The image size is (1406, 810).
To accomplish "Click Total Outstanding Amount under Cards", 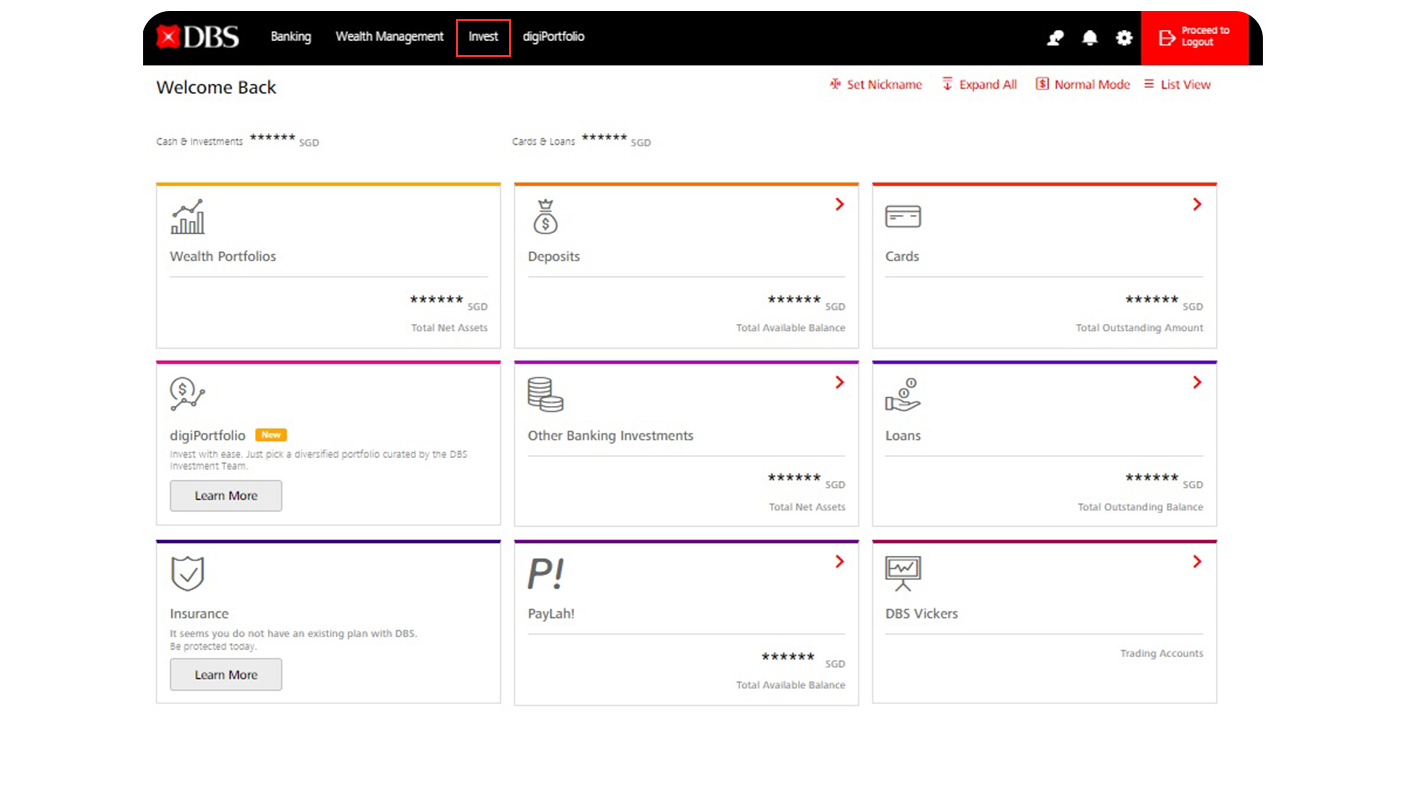I will coord(1140,328).
